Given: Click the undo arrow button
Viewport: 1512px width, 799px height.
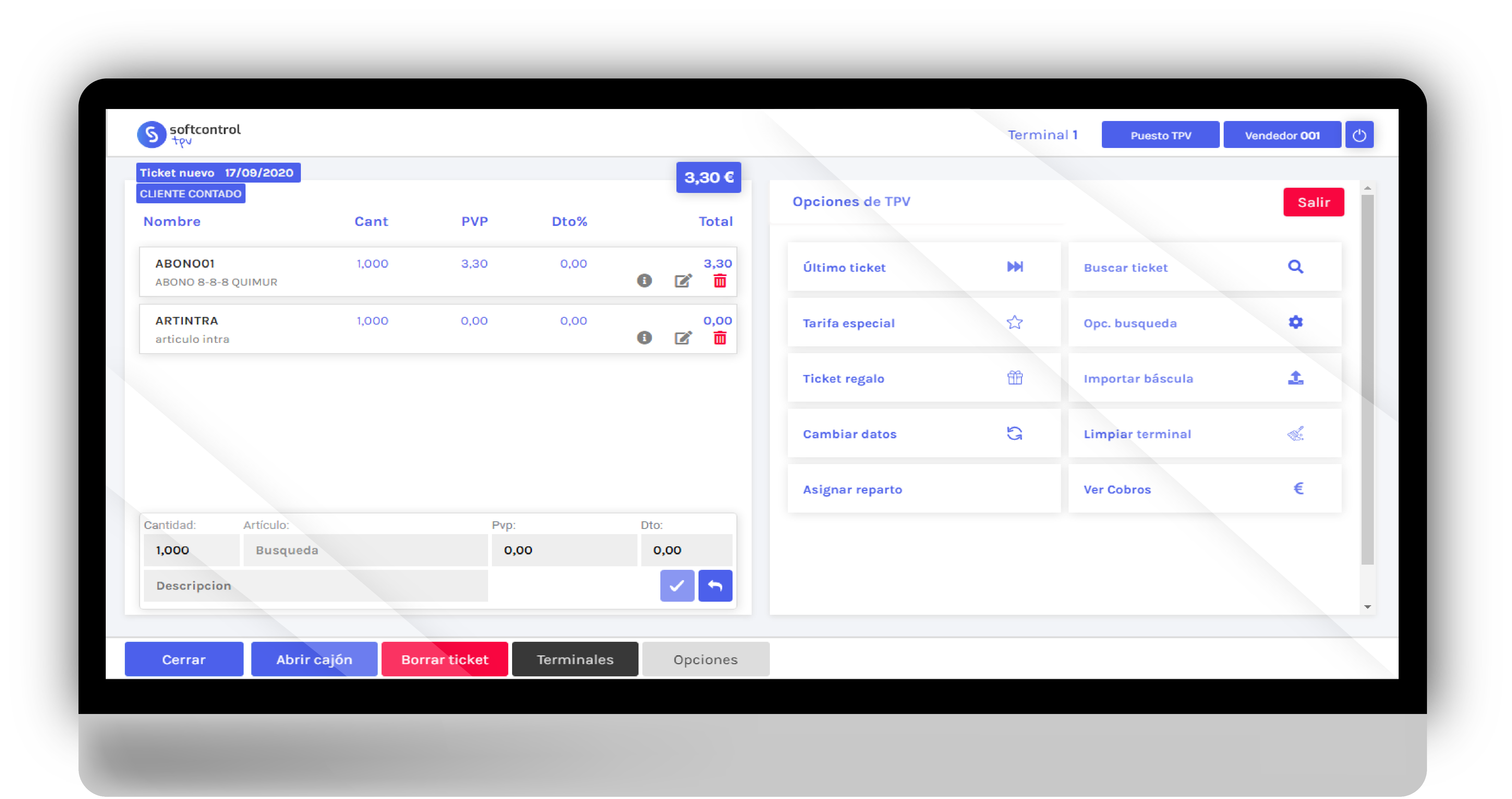Looking at the screenshot, I should point(715,585).
